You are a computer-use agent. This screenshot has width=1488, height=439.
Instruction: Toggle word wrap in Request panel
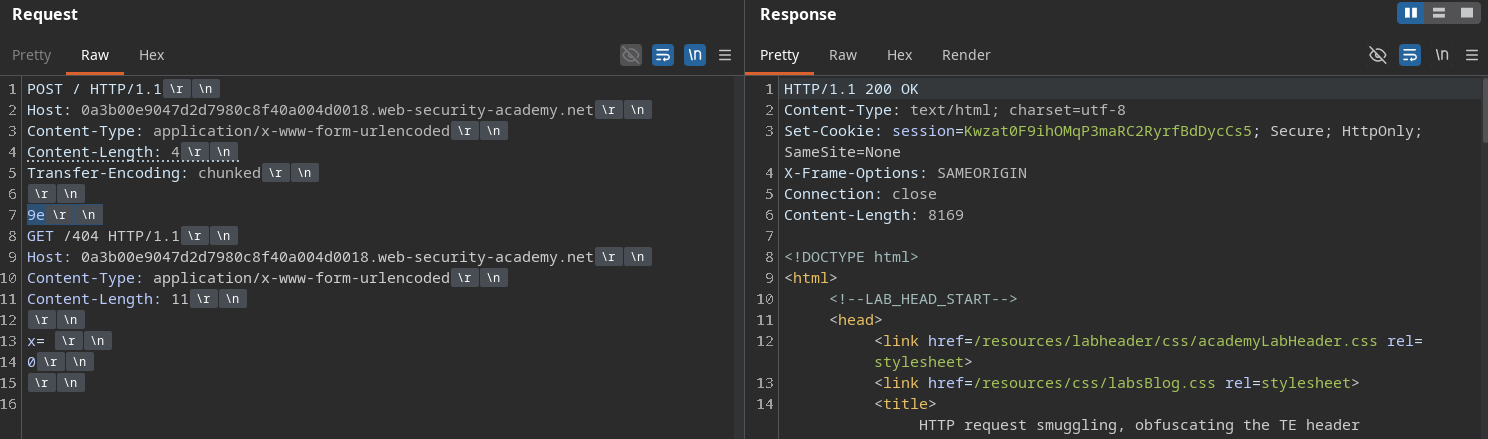(662, 55)
